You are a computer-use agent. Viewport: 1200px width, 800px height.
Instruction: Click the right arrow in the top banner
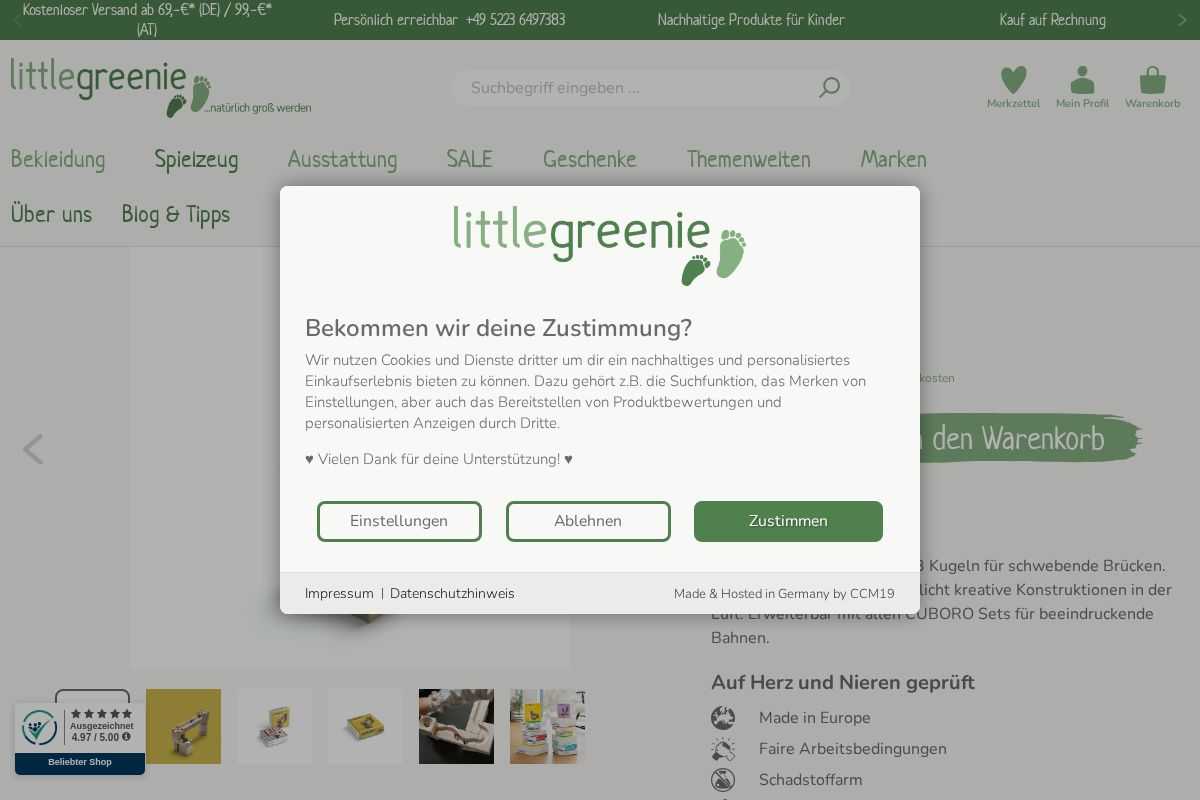point(1182,20)
